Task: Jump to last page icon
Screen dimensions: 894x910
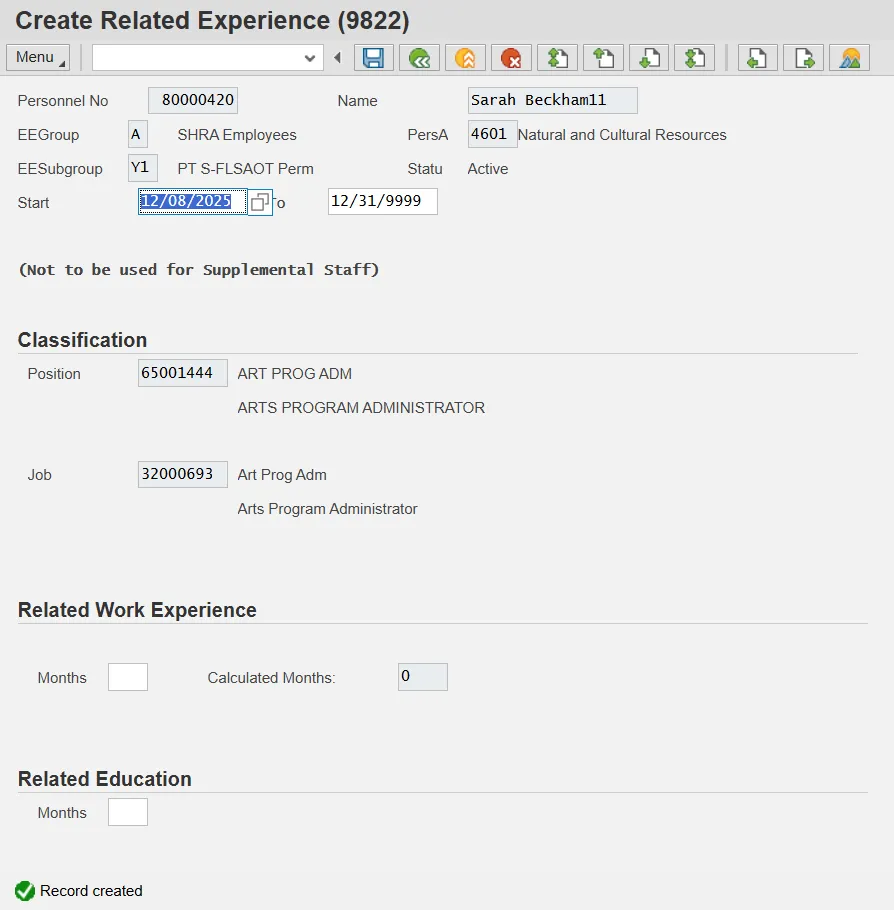Action: point(694,58)
